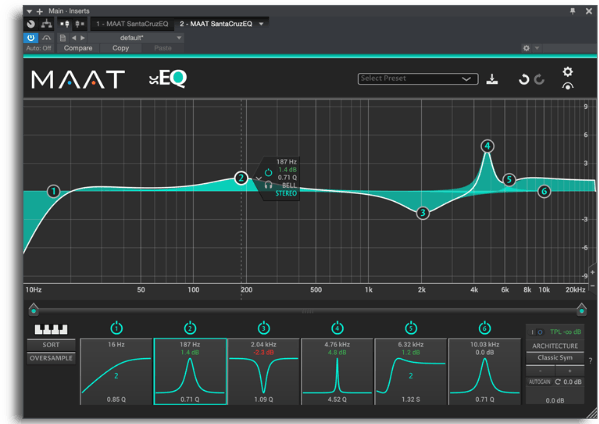Click the 0.0 dB output gain value
Screen dimensions: 599x424
pyautogui.click(x=555, y=400)
